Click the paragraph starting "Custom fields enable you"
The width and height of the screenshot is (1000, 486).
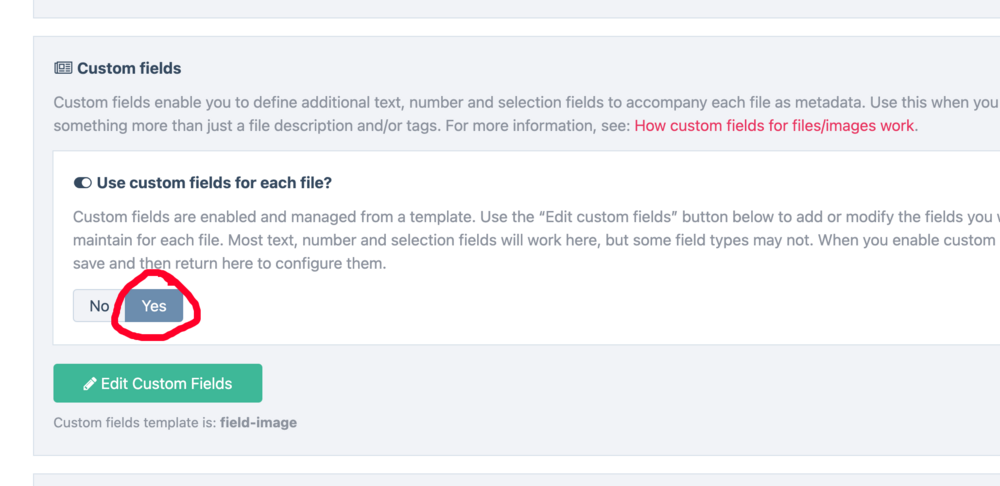400,102
